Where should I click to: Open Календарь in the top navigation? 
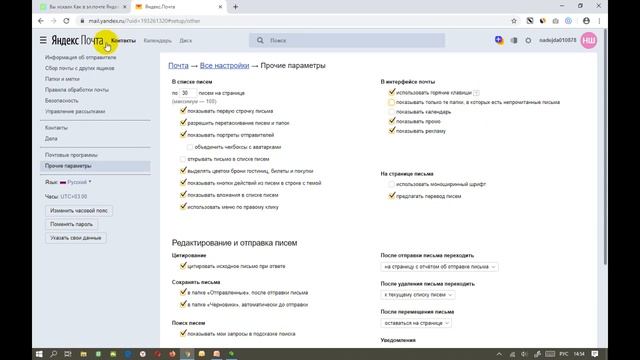point(158,40)
